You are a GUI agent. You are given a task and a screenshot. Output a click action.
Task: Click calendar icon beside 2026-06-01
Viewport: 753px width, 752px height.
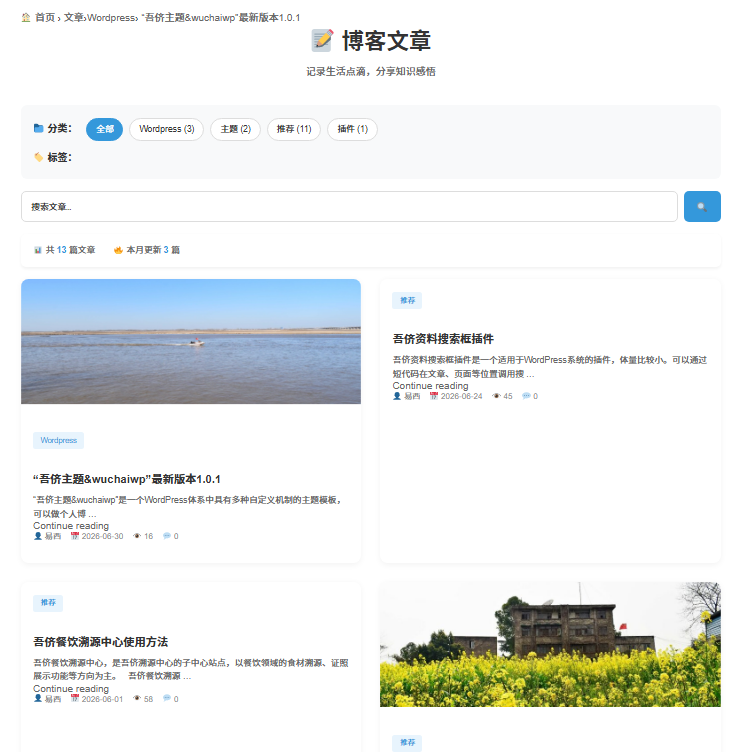pos(75,699)
